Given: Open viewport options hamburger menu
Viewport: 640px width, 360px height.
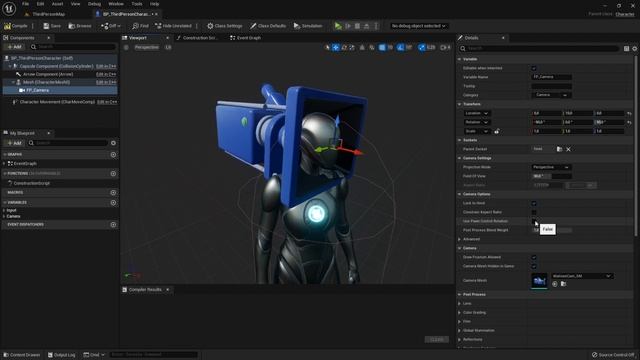Looking at the screenshot, I should pyautogui.click(x=126, y=47).
